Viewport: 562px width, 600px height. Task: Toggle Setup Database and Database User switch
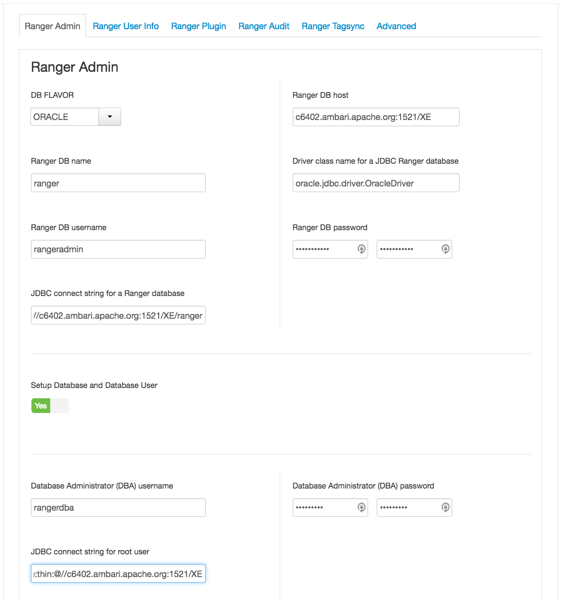(x=50, y=406)
